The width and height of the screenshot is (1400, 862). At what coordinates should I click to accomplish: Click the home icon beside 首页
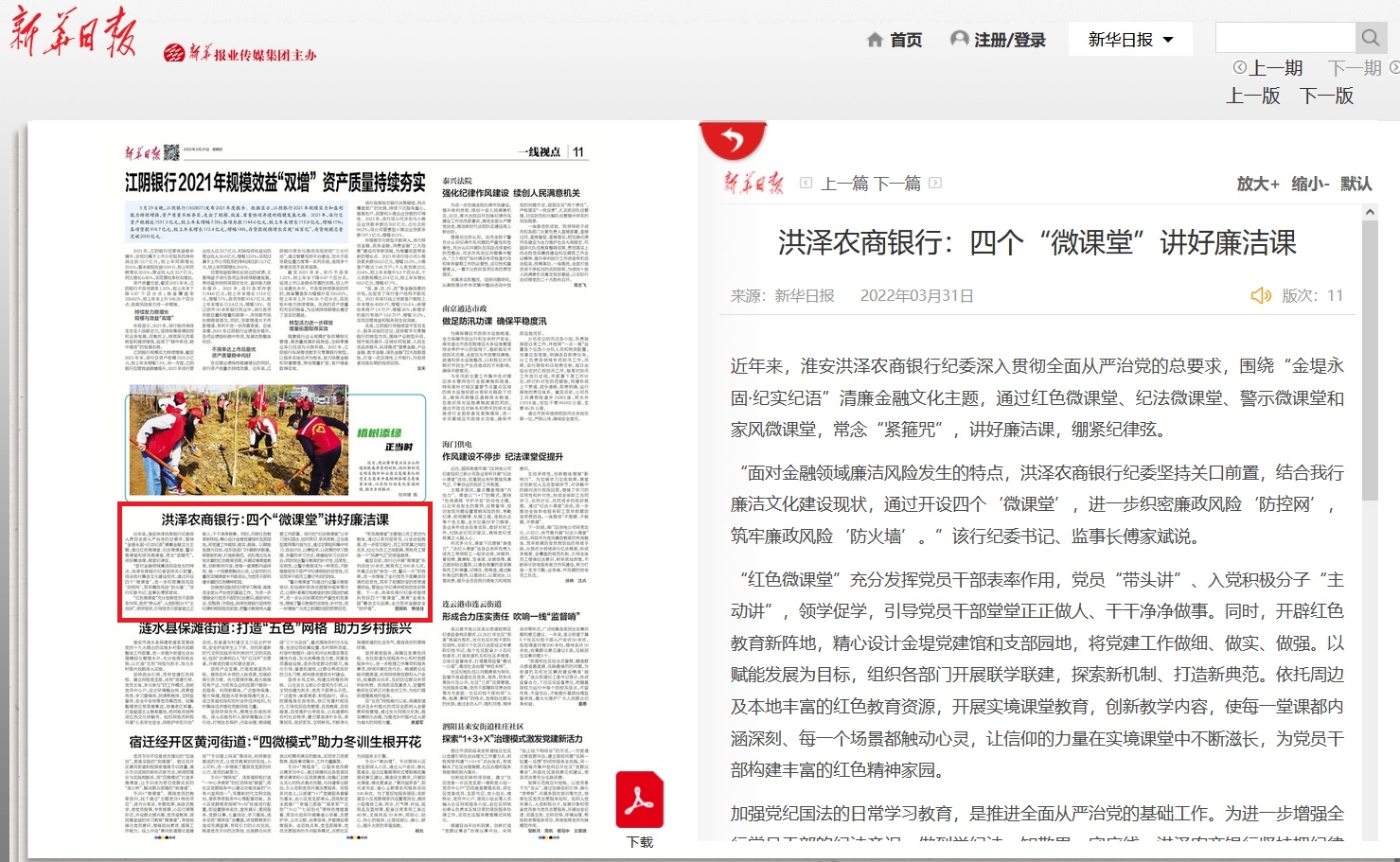coord(876,40)
